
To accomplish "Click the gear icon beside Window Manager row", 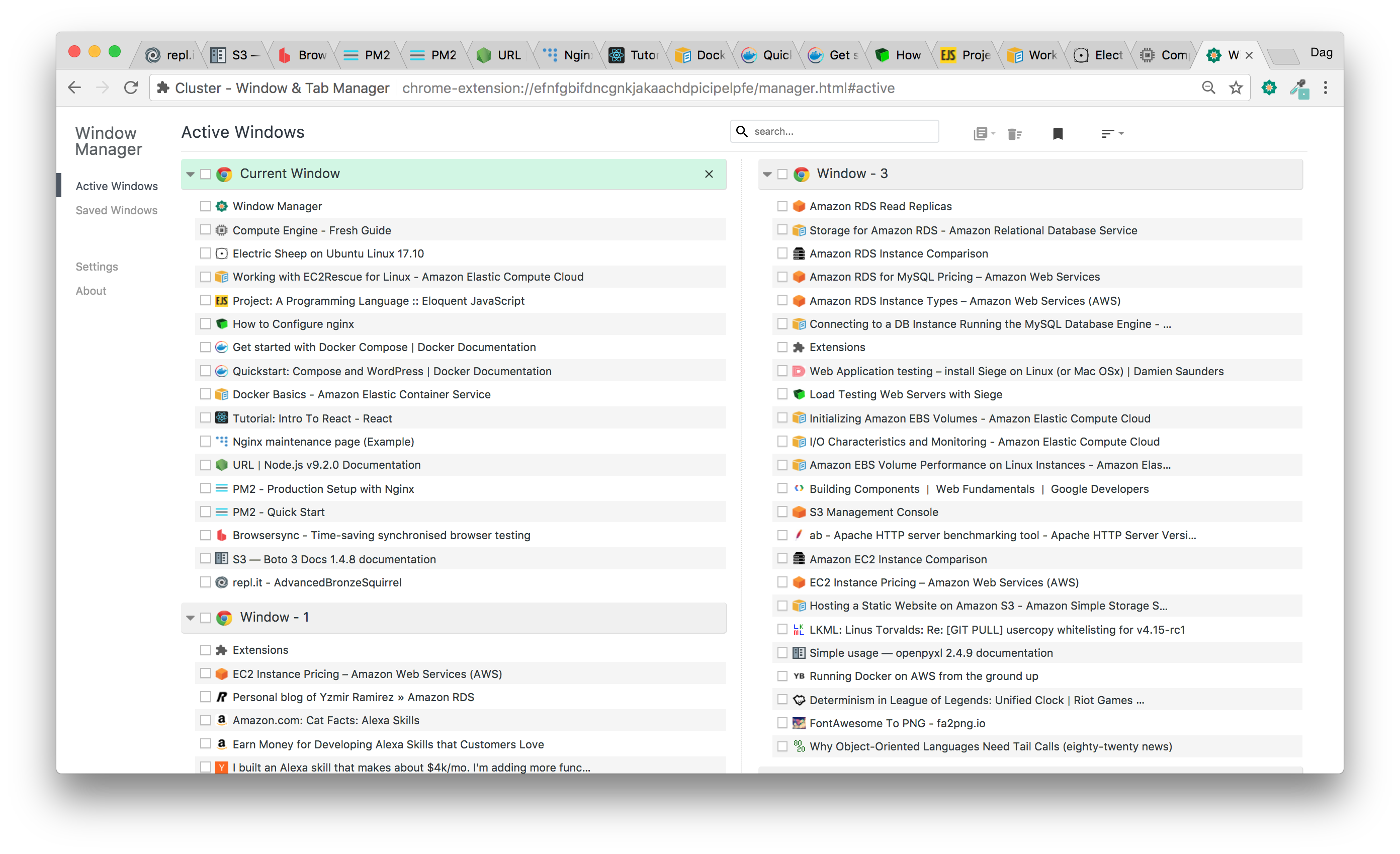I will pyautogui.click(x=222, y=206).
